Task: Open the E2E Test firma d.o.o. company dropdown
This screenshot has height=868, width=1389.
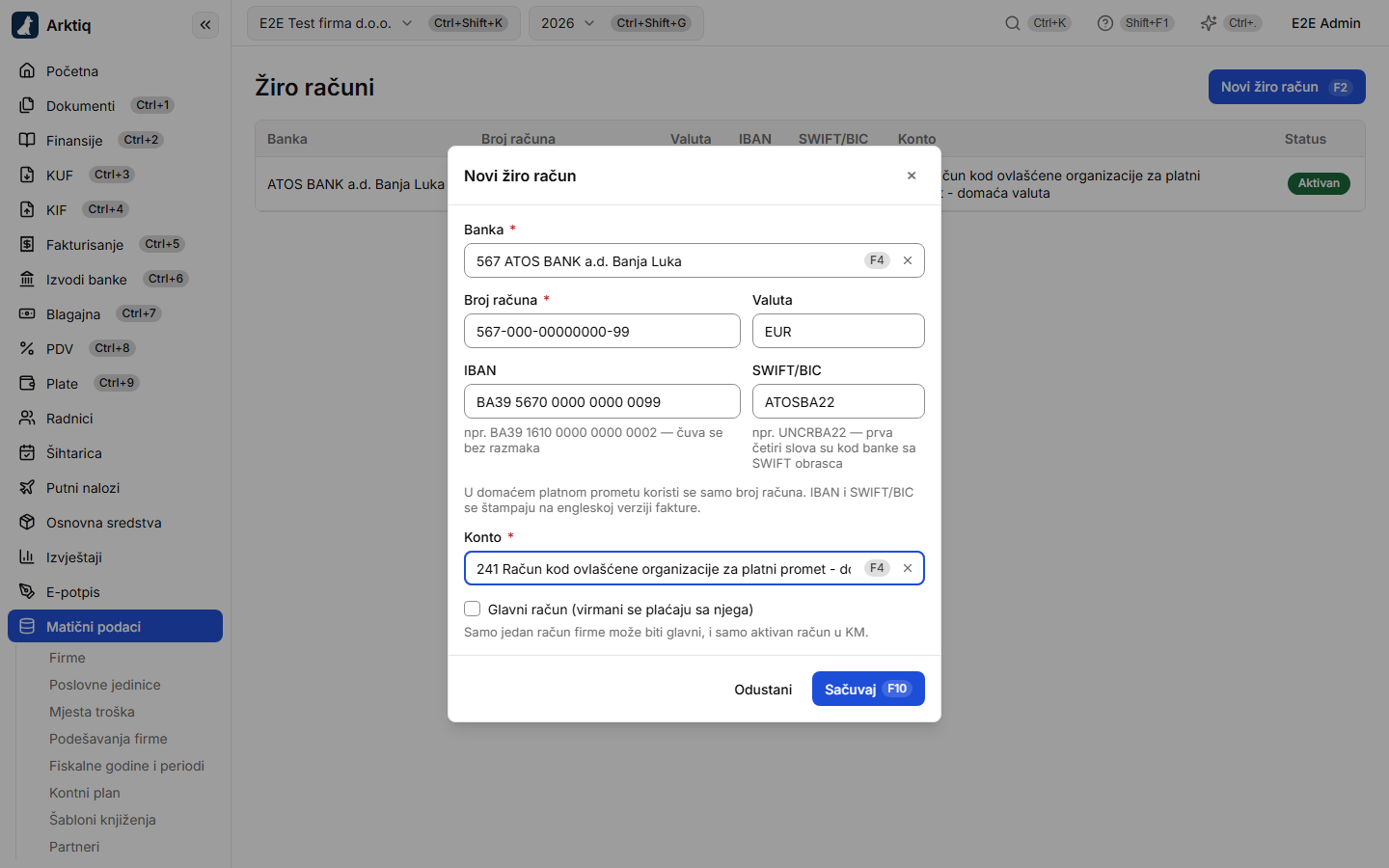Action: tap(384, 23)
